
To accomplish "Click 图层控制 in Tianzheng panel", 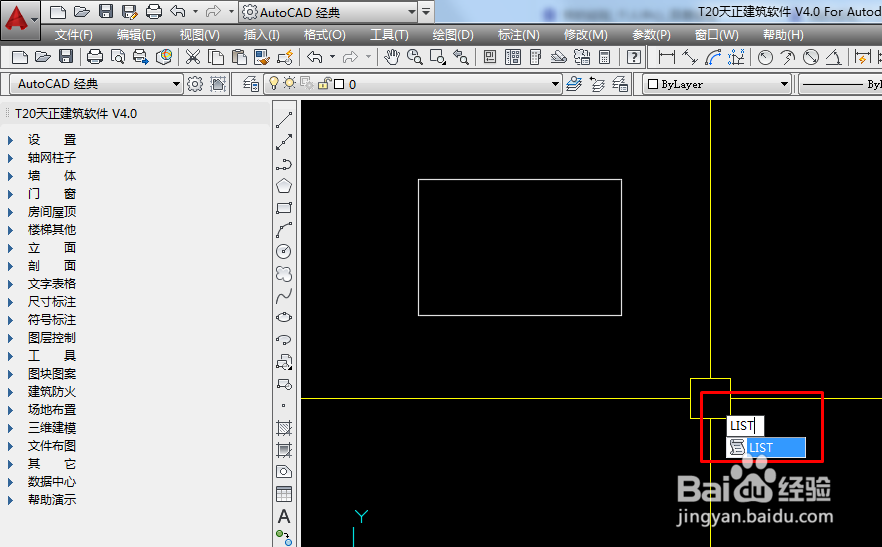I will tap(52, 338).
